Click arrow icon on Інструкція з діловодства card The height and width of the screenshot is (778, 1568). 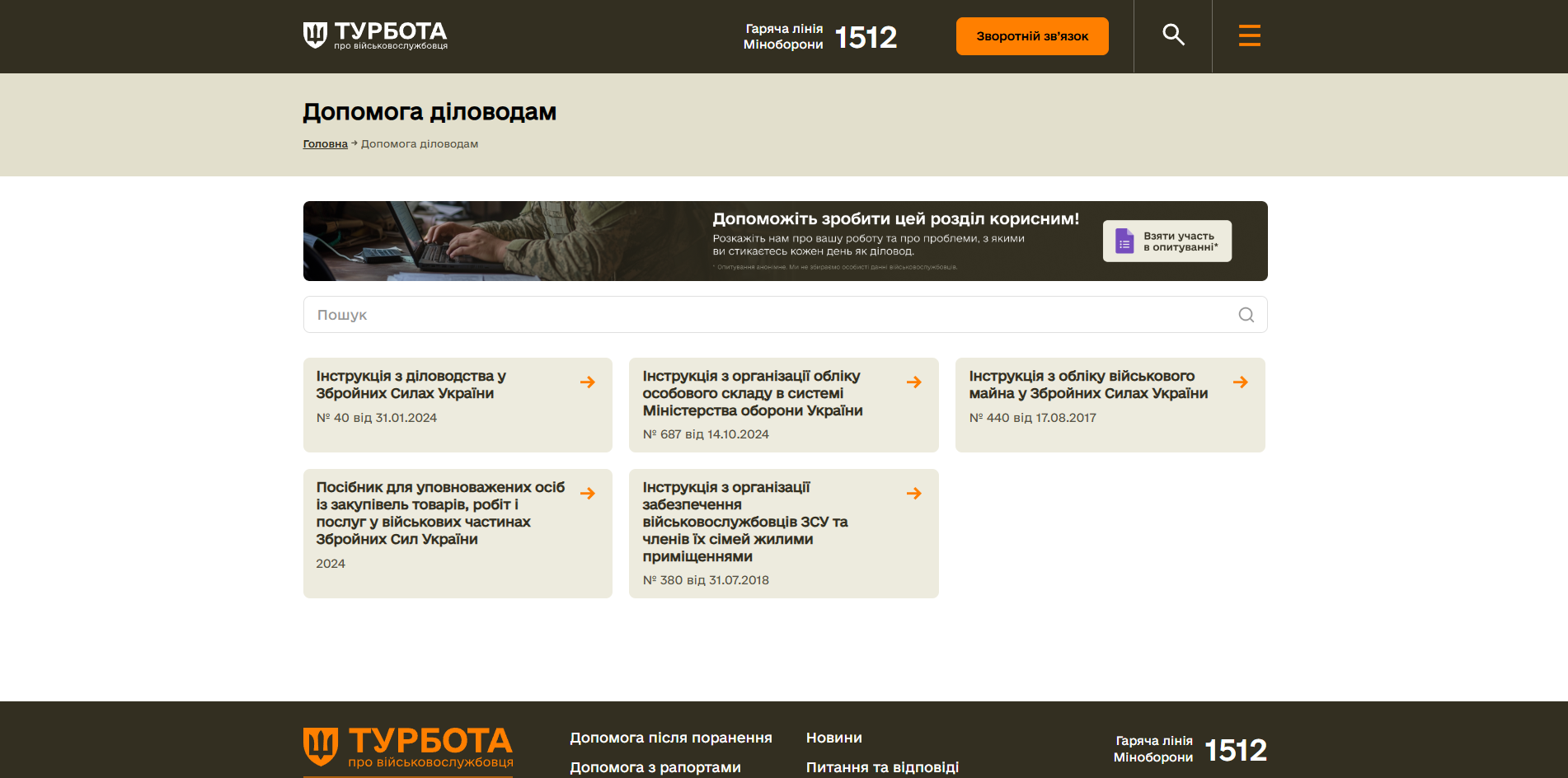click(588, 382)
